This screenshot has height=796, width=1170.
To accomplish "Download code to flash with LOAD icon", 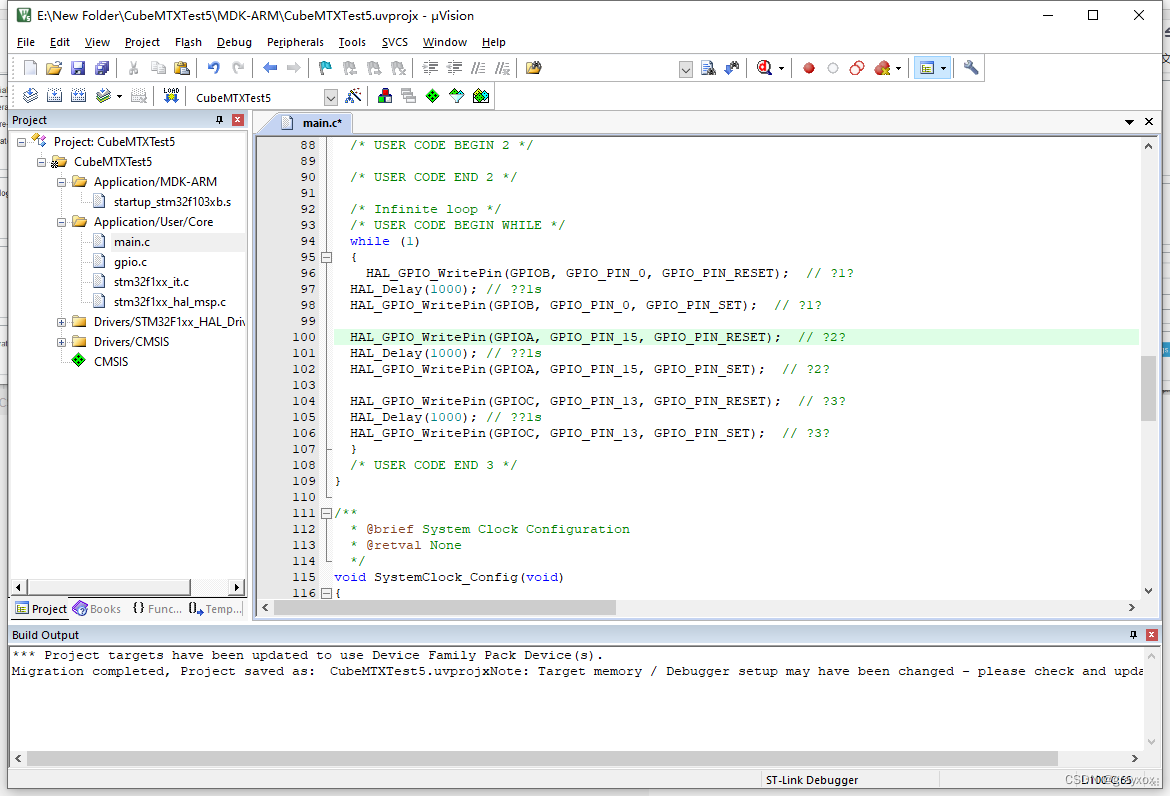I will tap(171, 95).
